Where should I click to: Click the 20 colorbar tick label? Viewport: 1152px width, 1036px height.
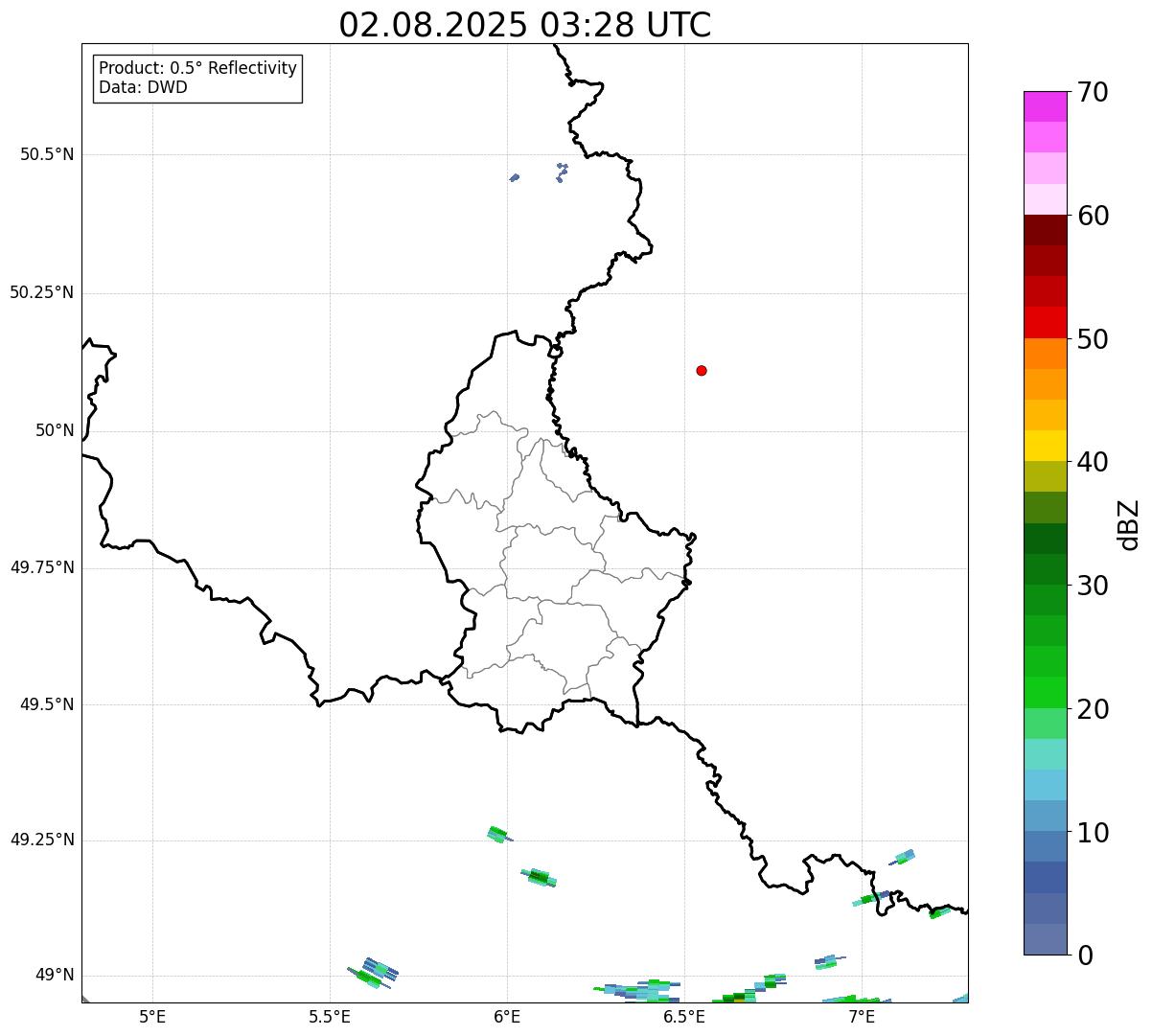pos(1093,709)
